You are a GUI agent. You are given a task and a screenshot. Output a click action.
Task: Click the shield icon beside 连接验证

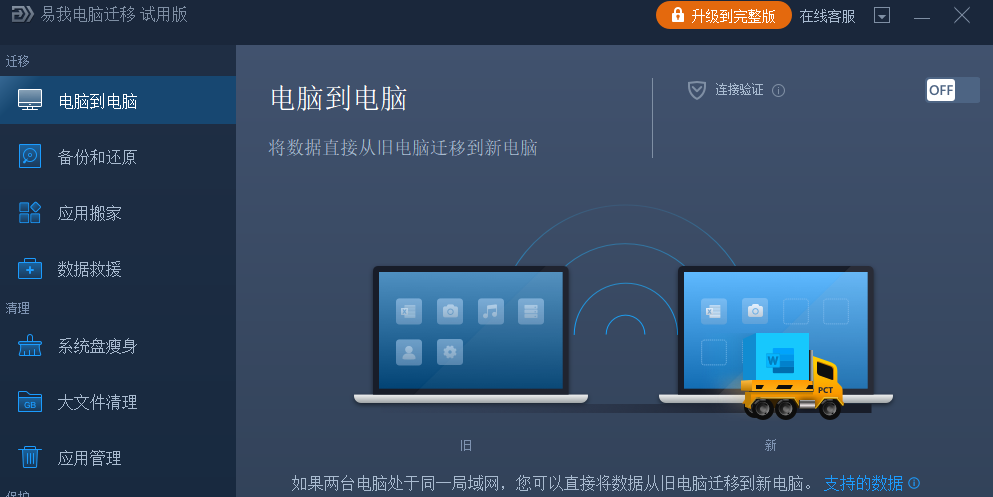[x=697, y=90]
